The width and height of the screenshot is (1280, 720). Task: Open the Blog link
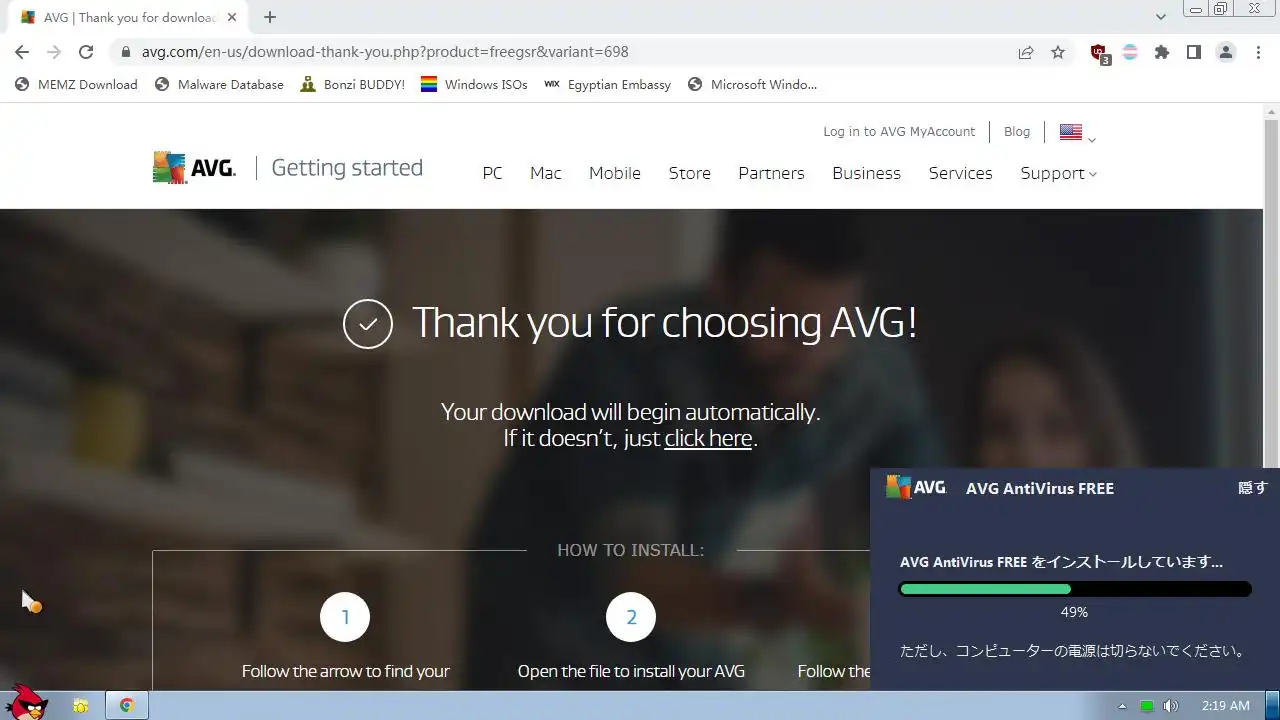(x=1017, y=131)
